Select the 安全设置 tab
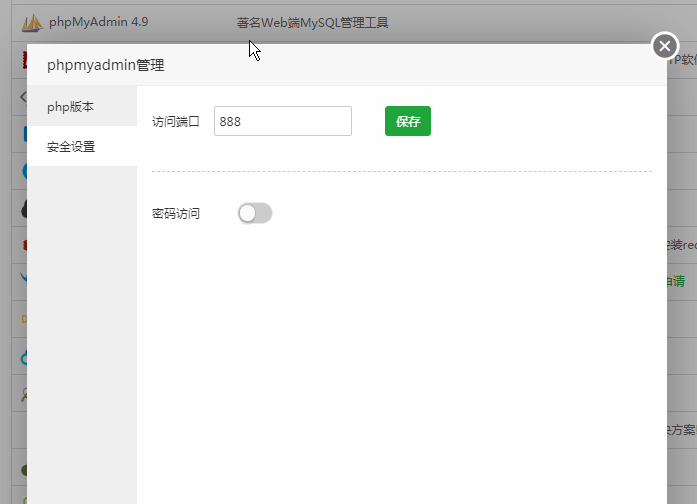 (82, 147)
